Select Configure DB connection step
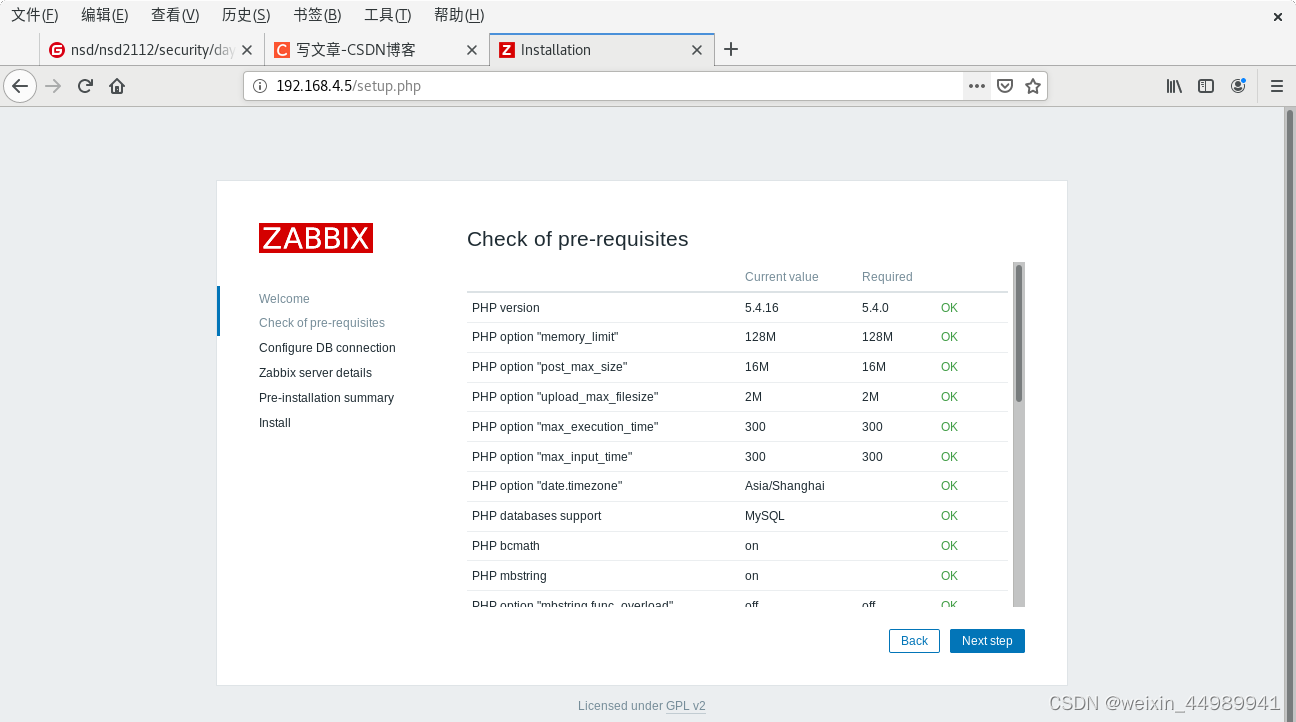 327,348
